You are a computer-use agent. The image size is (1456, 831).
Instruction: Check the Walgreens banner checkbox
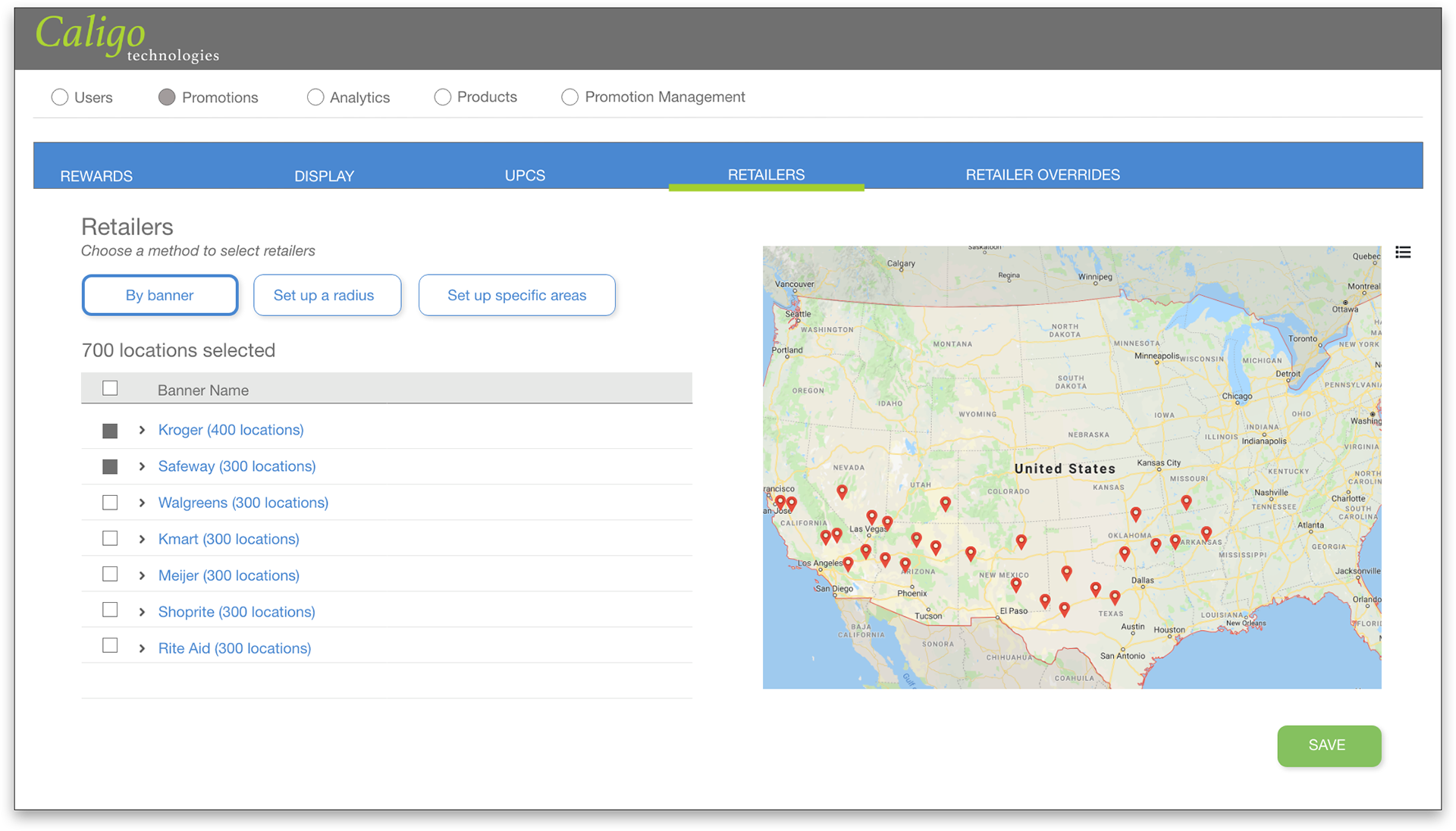coord(110,502)
